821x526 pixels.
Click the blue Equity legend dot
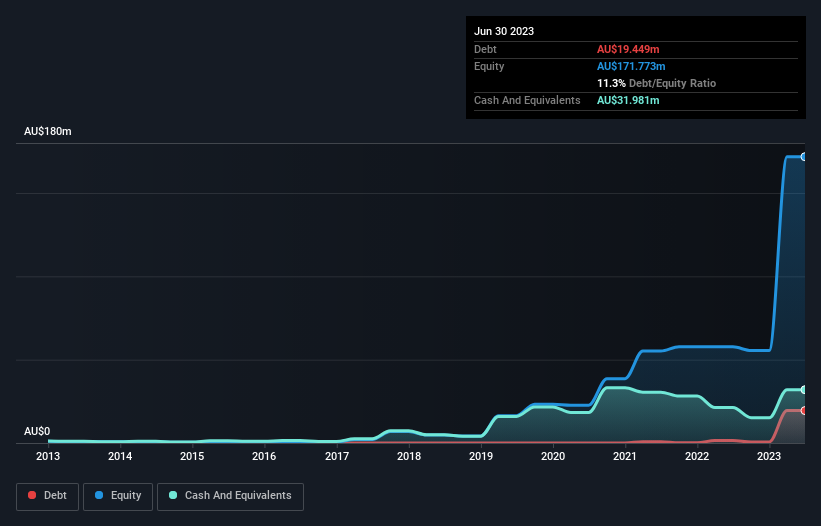99,495
